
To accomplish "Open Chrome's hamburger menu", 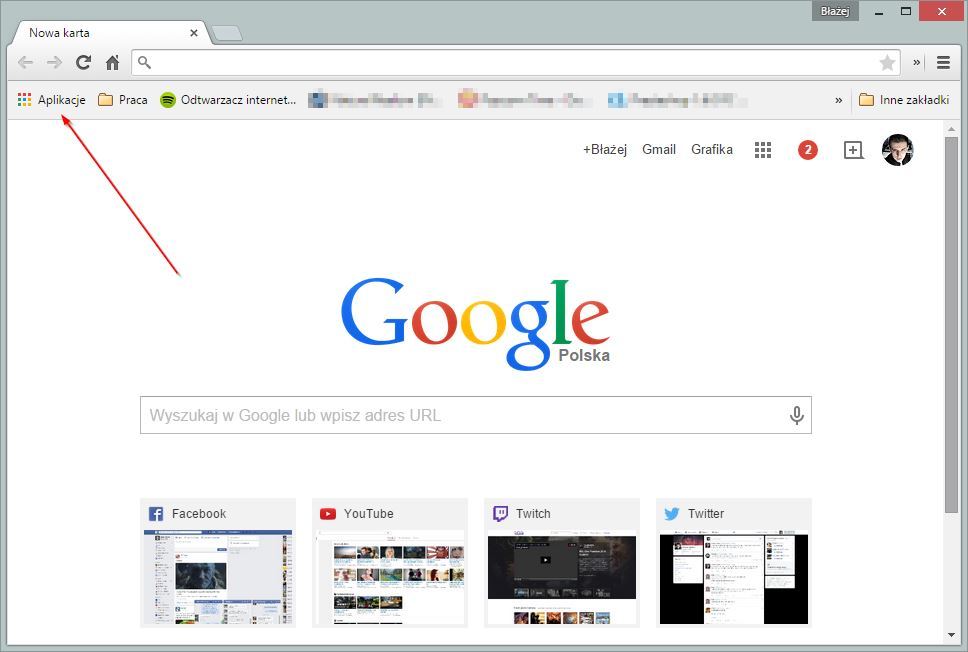I will [x=943, y=62].
